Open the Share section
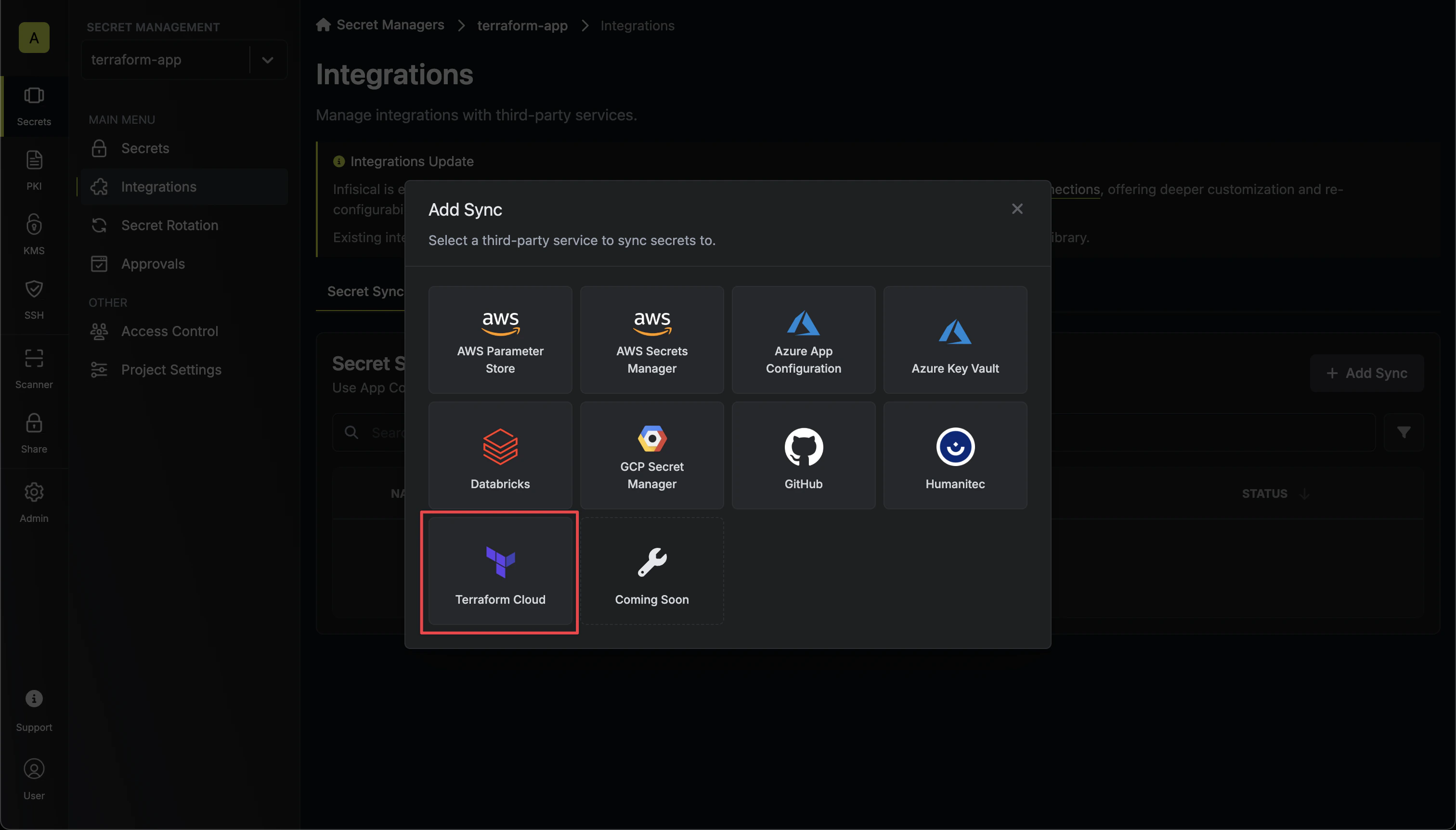 pyautogui.click(x=34, y=433)
